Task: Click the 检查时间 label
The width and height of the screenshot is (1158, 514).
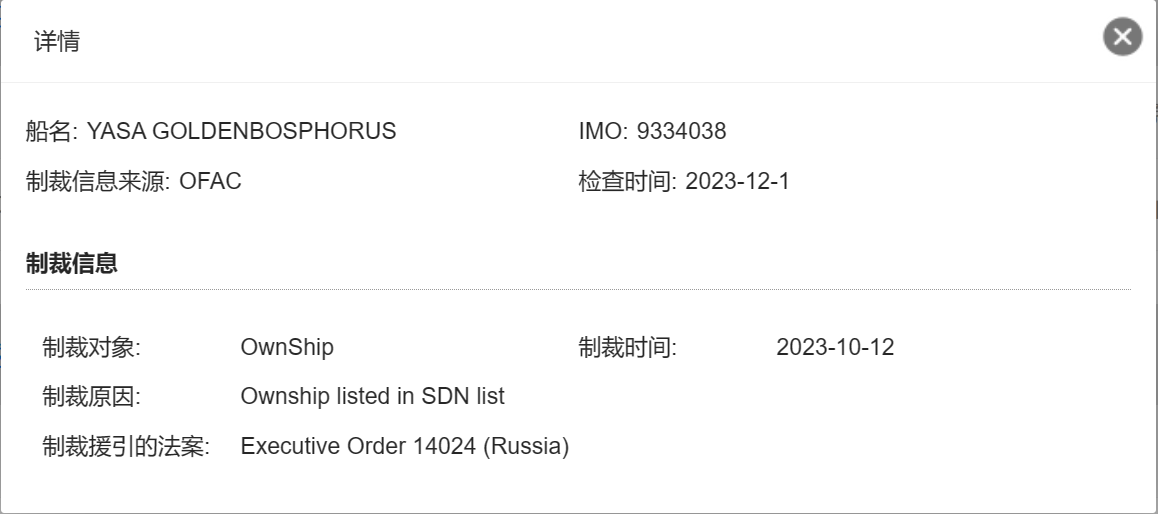Action: [x=628, y=182]
